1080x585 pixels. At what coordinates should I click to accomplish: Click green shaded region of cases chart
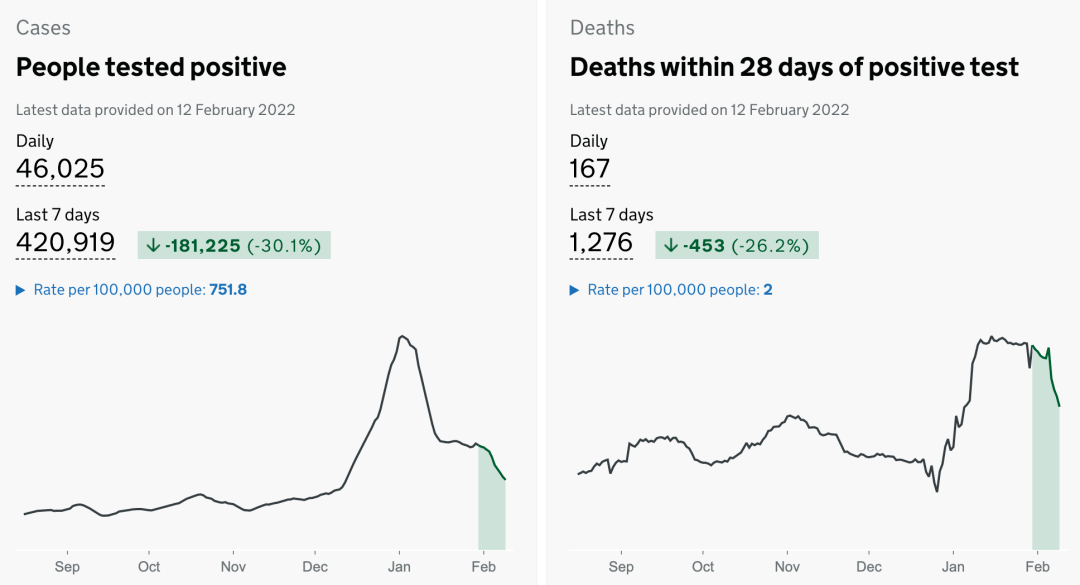[491, 510]
